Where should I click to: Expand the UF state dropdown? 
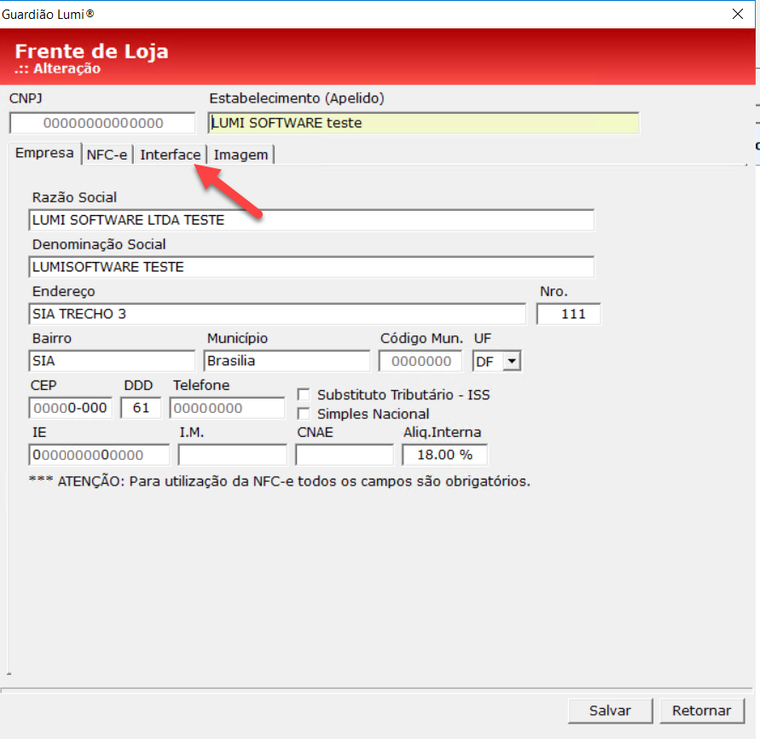512,361
